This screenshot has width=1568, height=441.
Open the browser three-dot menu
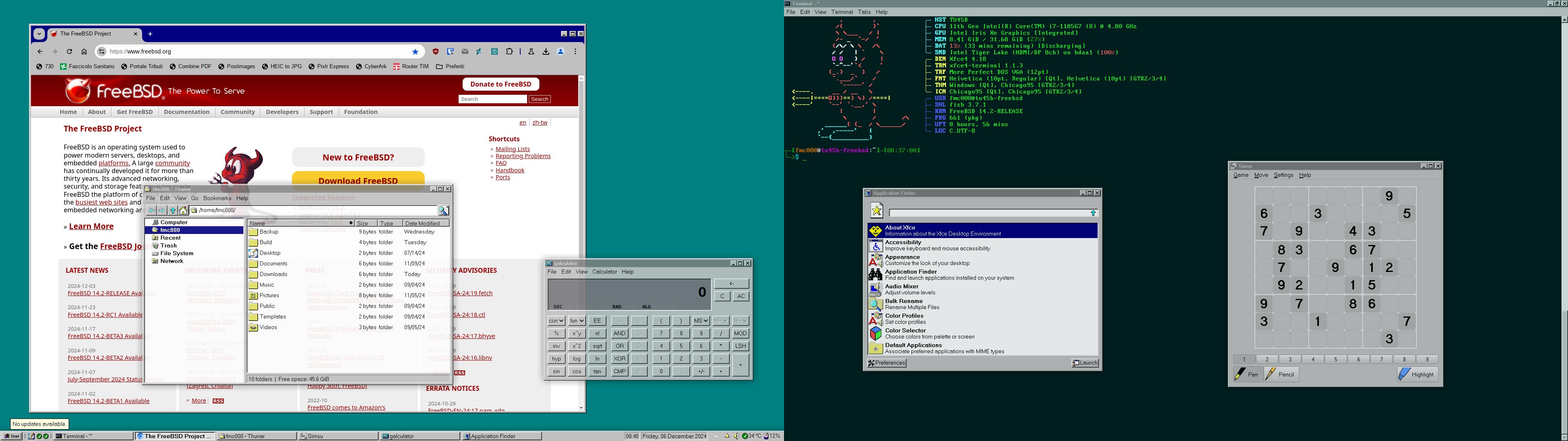click(575, 52)
